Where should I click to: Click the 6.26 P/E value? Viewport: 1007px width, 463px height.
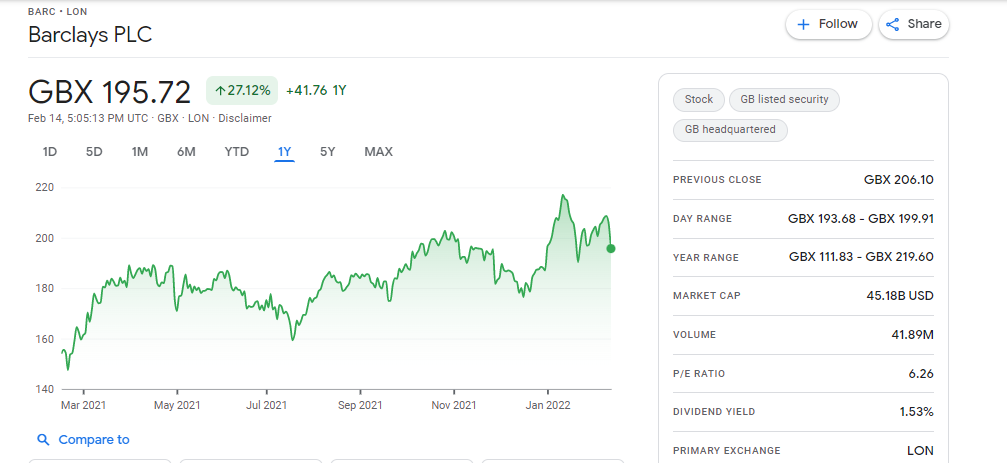click(x=921, y=374)
